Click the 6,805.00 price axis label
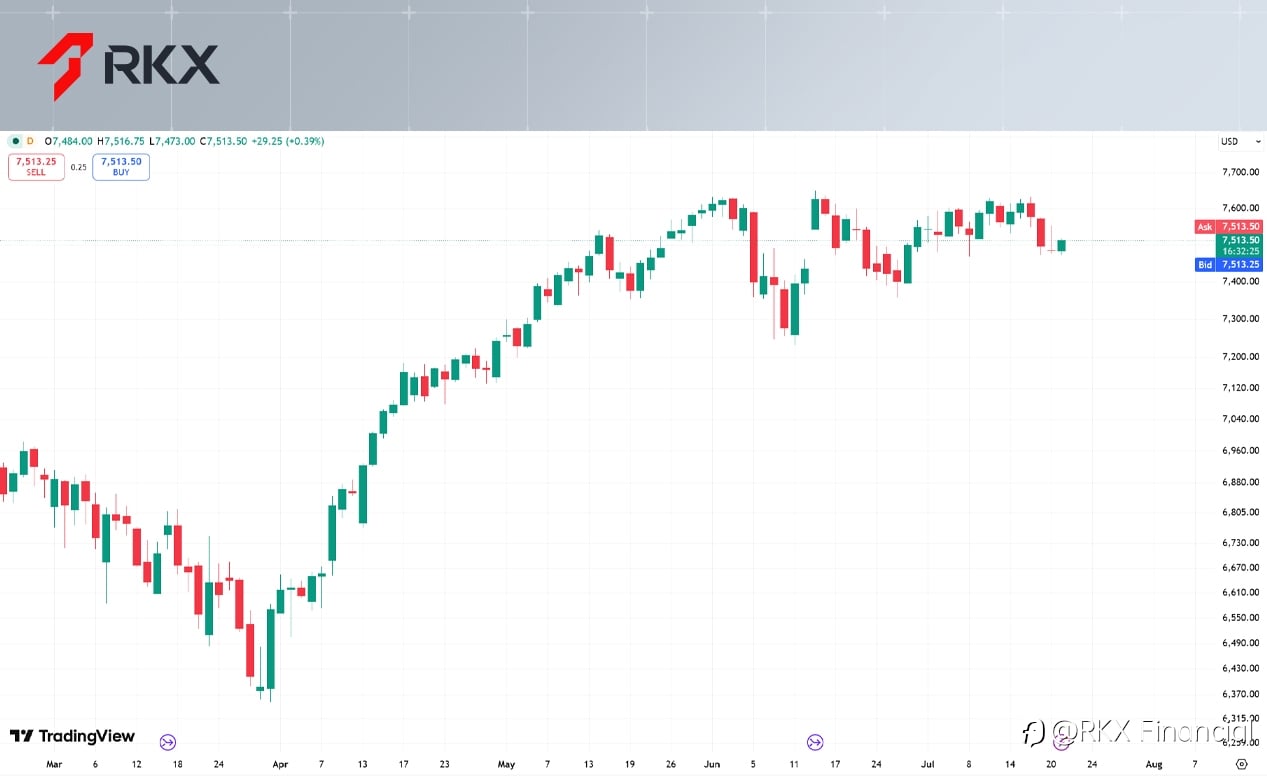The image size is (1267, 776). coord(1240,512)
